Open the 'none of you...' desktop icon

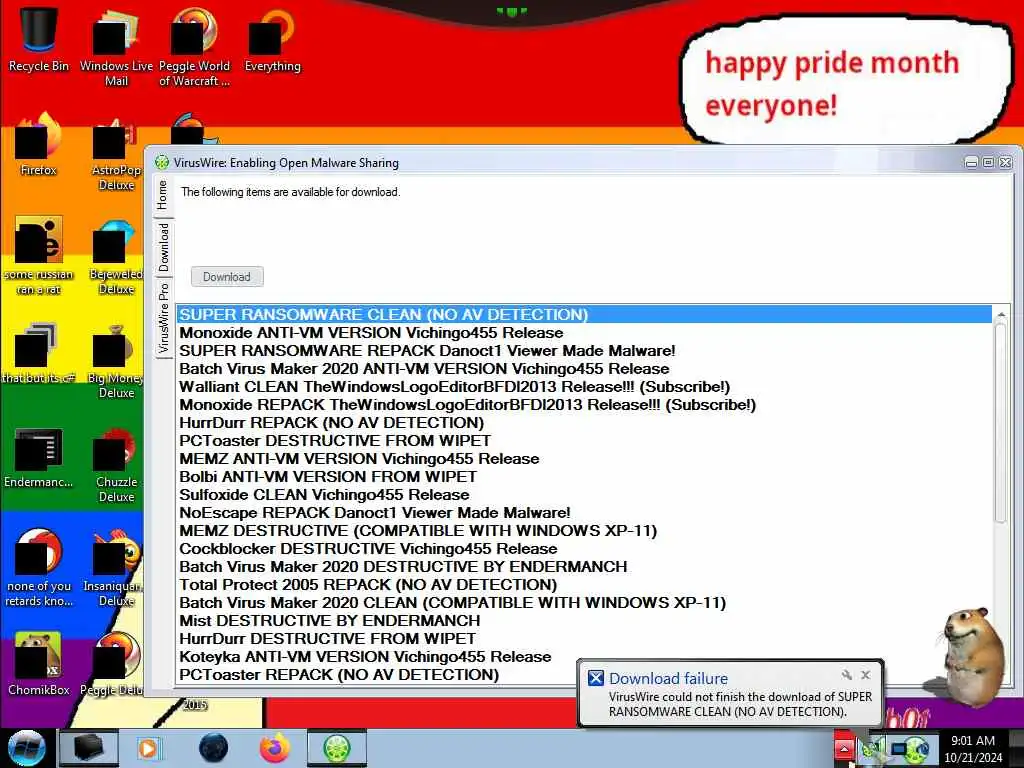pos(39,567)
